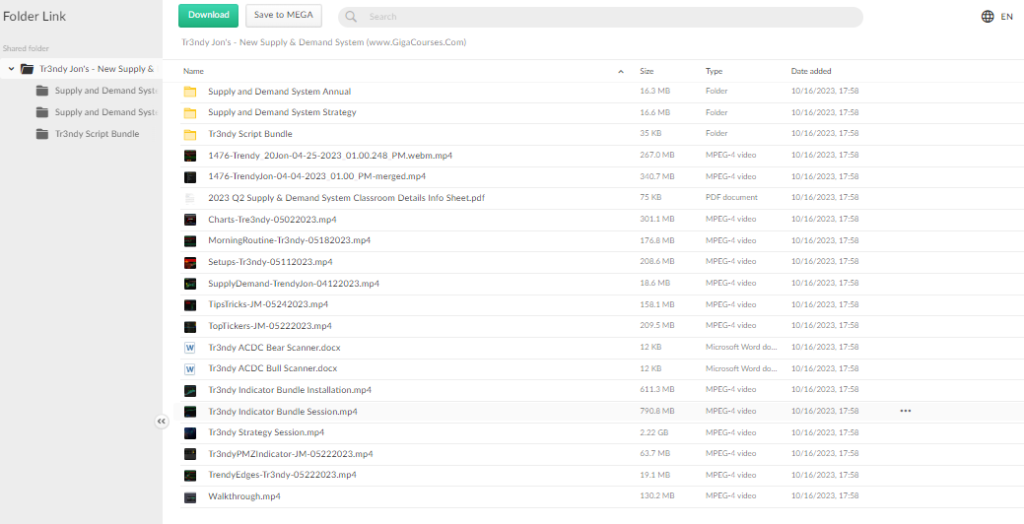Image resolution: width=1024 pixels, height=524 pixels.
Task: Click the Save to MEGA button
Action: pos(283,15)
